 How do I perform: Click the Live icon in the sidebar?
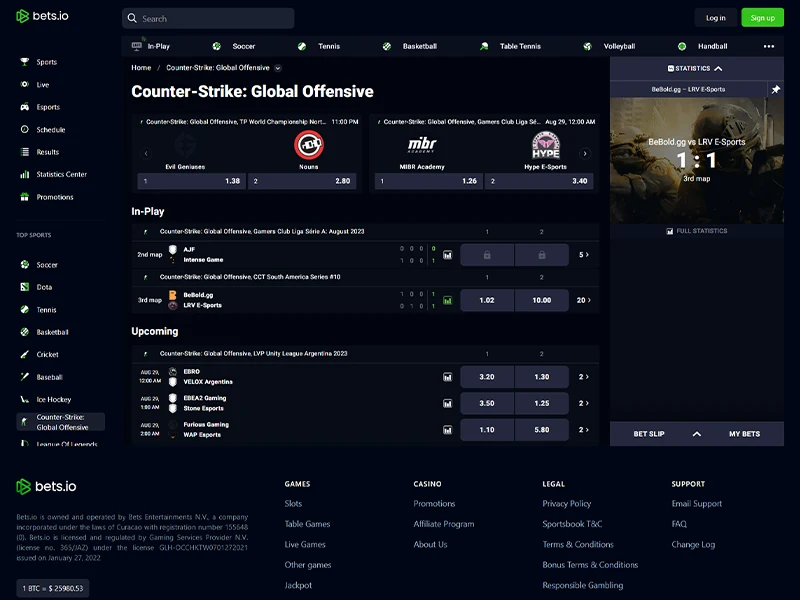[24, 84]
